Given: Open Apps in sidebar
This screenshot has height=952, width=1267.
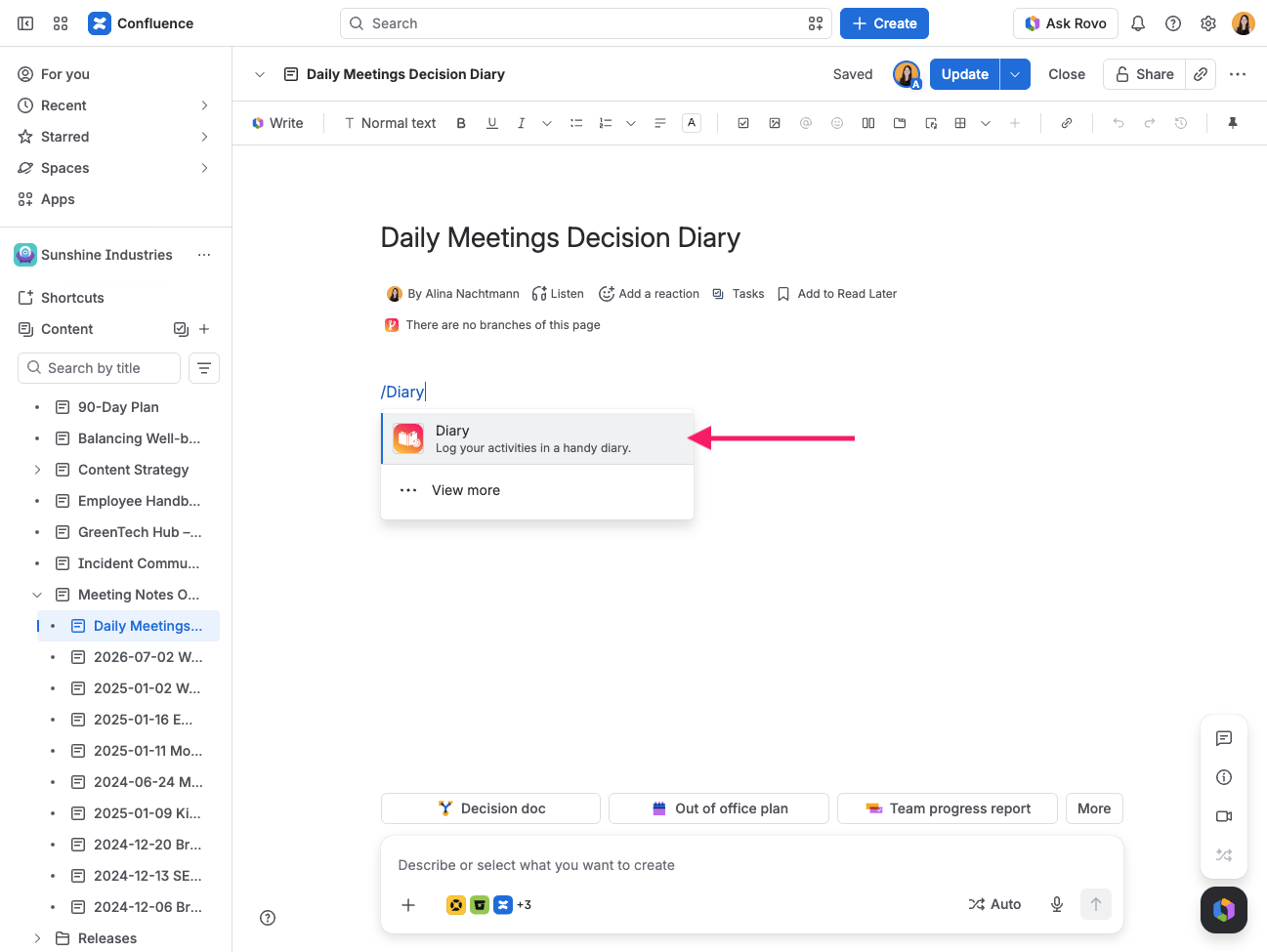Looking at the screenshot, I should click(x=115, y=199).
